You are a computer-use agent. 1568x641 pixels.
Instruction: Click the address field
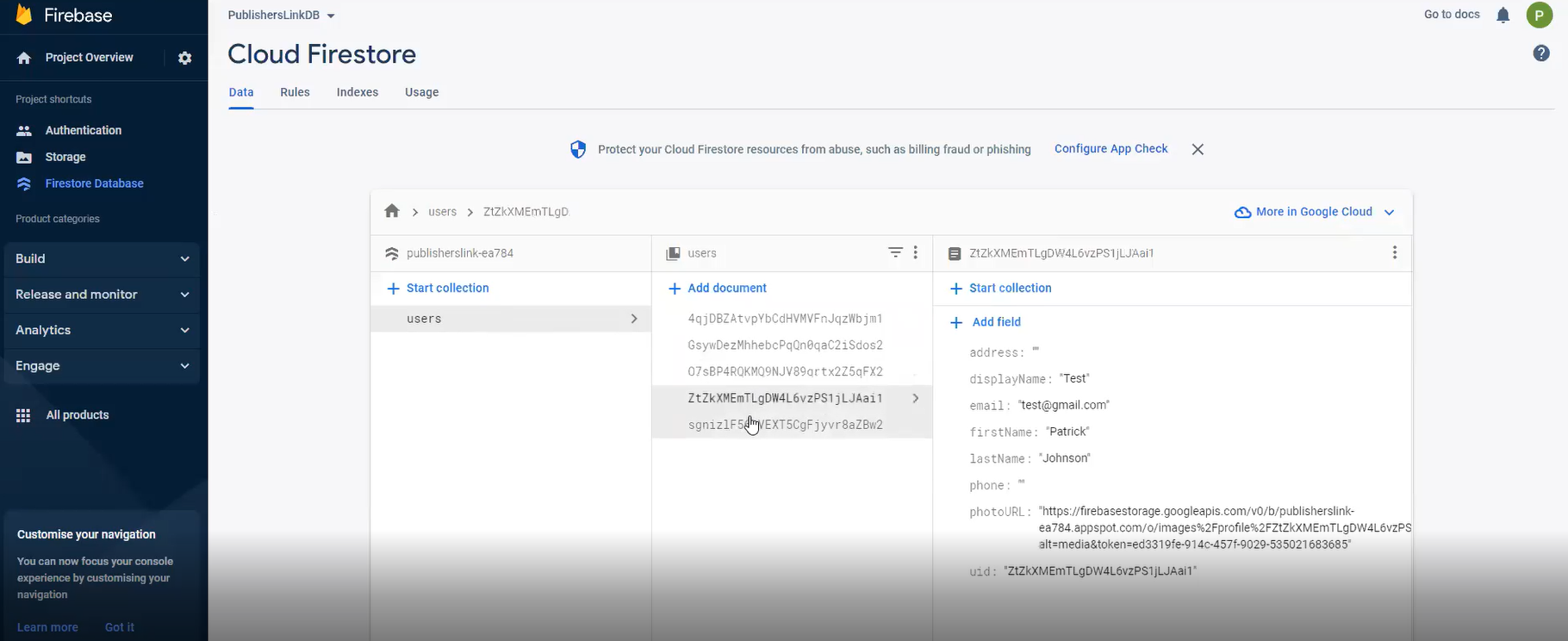point(1005,352)
